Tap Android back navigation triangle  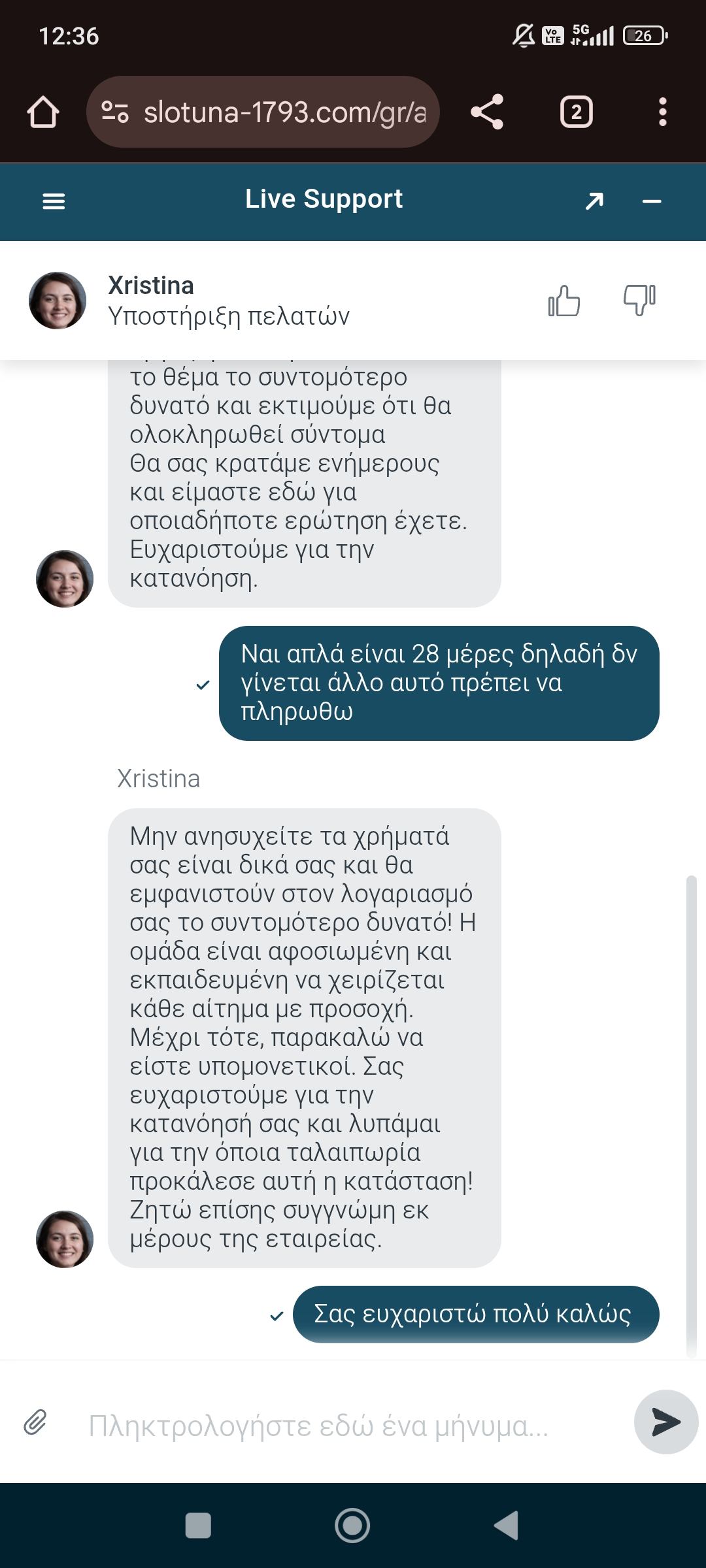point(507,1526)
